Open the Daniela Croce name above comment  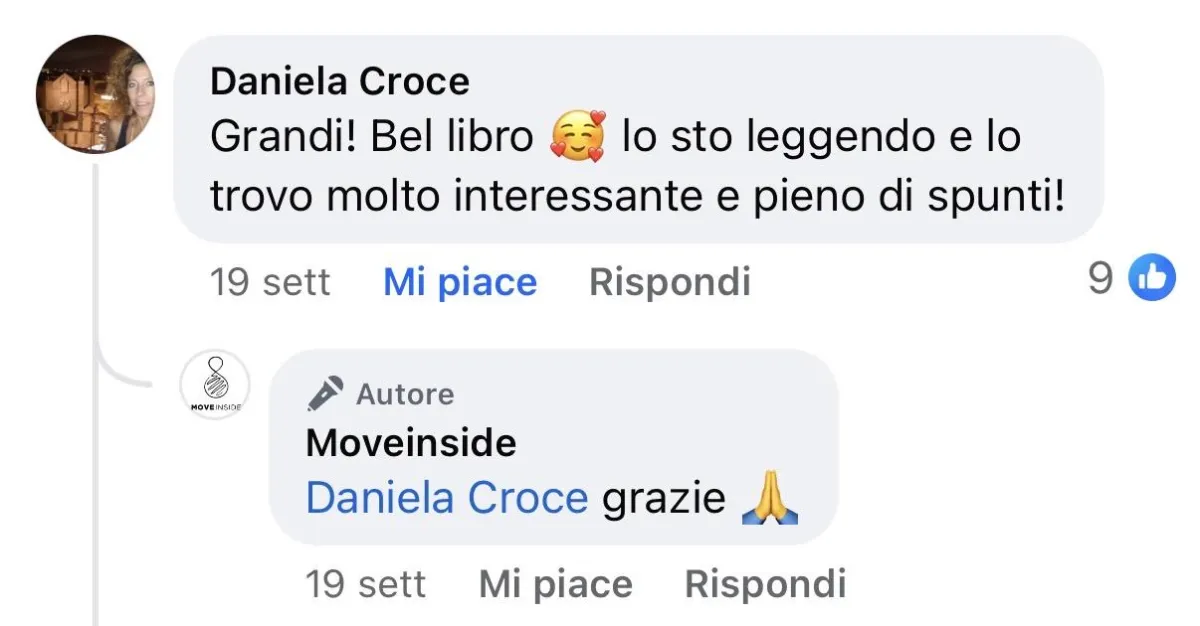pyautogui.click(x=340, y=82)
